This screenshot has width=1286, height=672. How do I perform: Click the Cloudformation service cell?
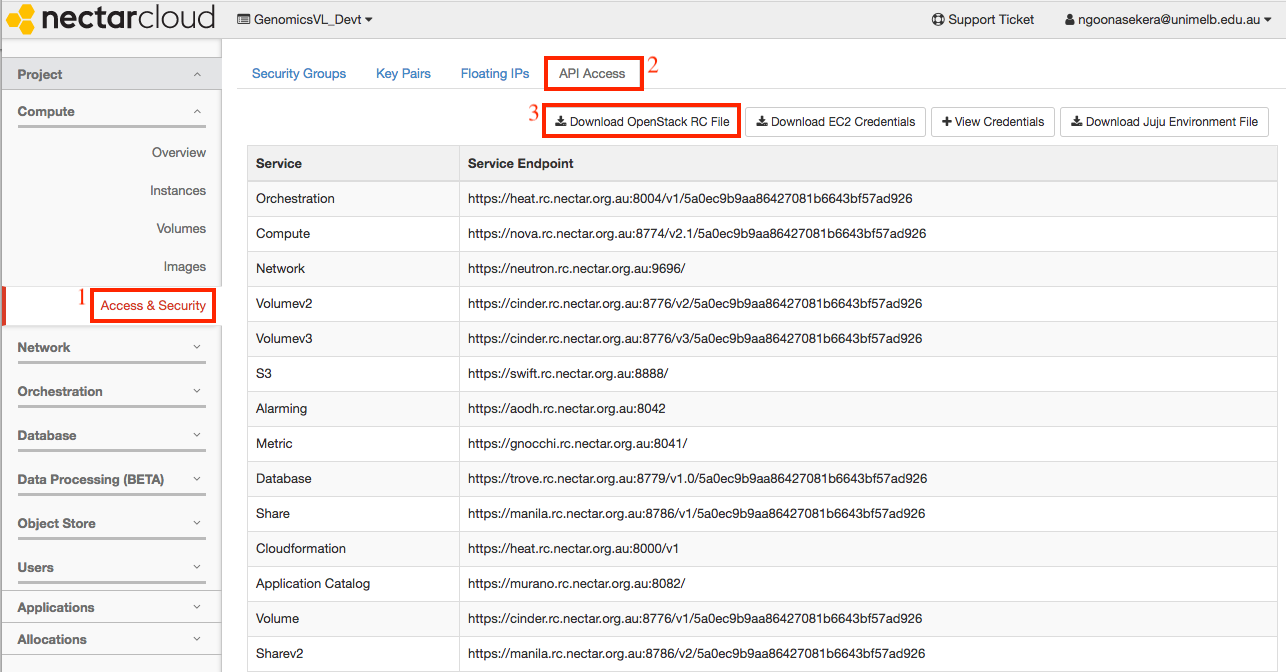point(353,548)
